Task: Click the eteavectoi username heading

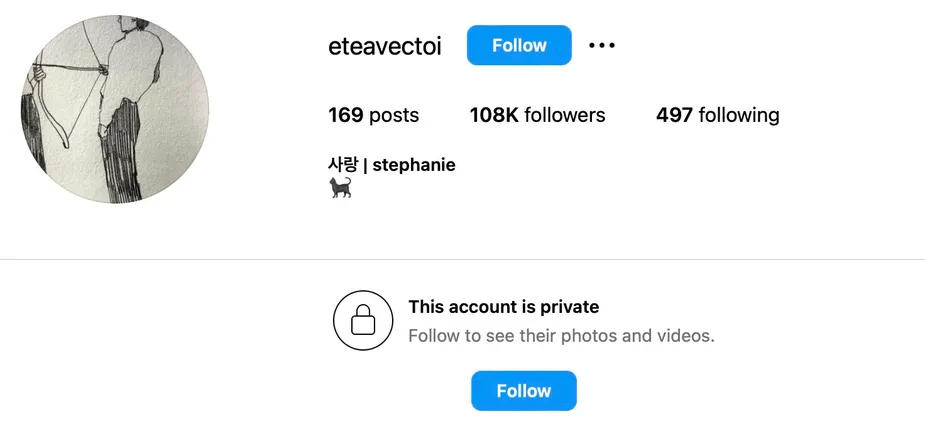Action: coord(385,46)
